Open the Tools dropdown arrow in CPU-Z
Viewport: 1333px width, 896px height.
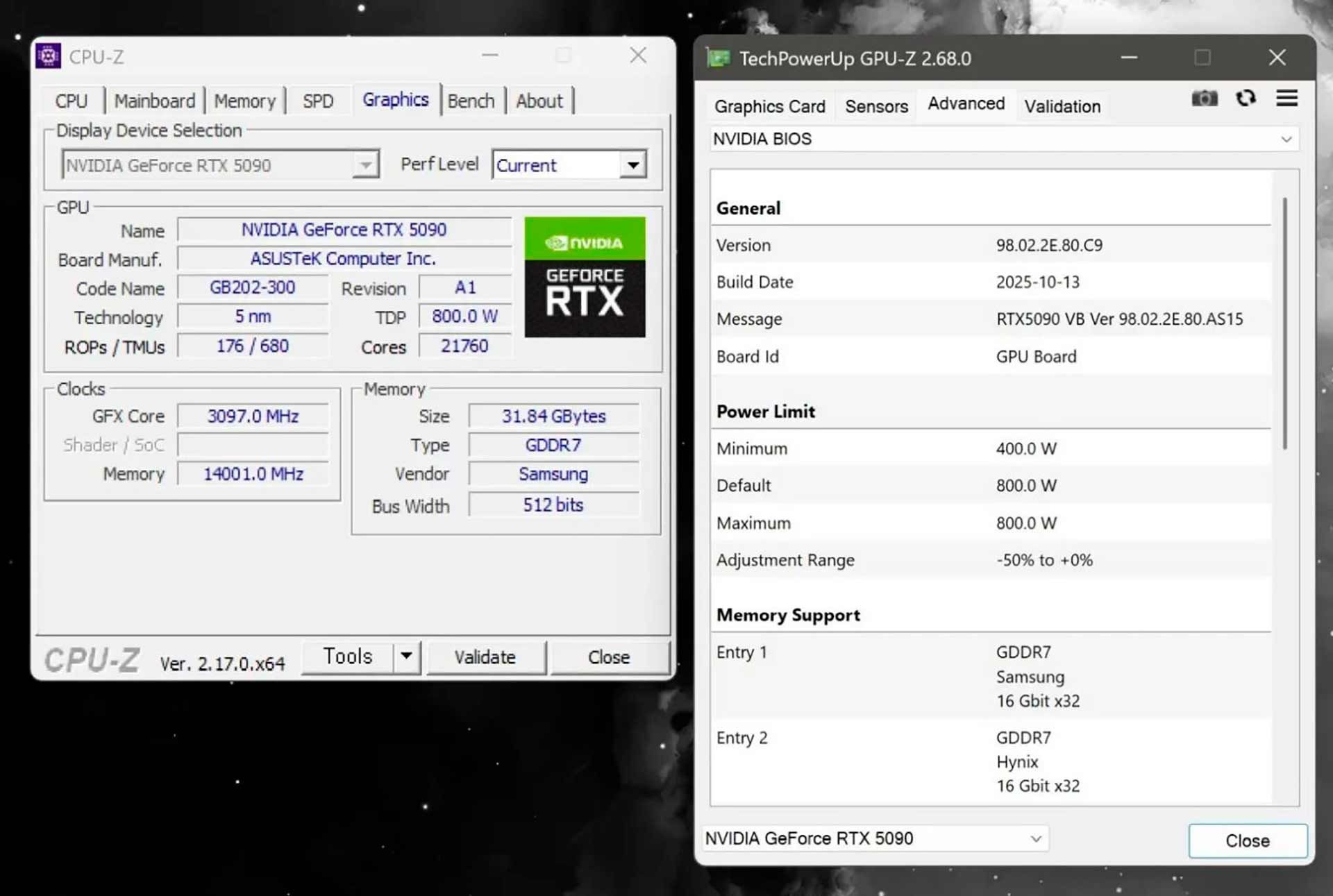[408, 657]
